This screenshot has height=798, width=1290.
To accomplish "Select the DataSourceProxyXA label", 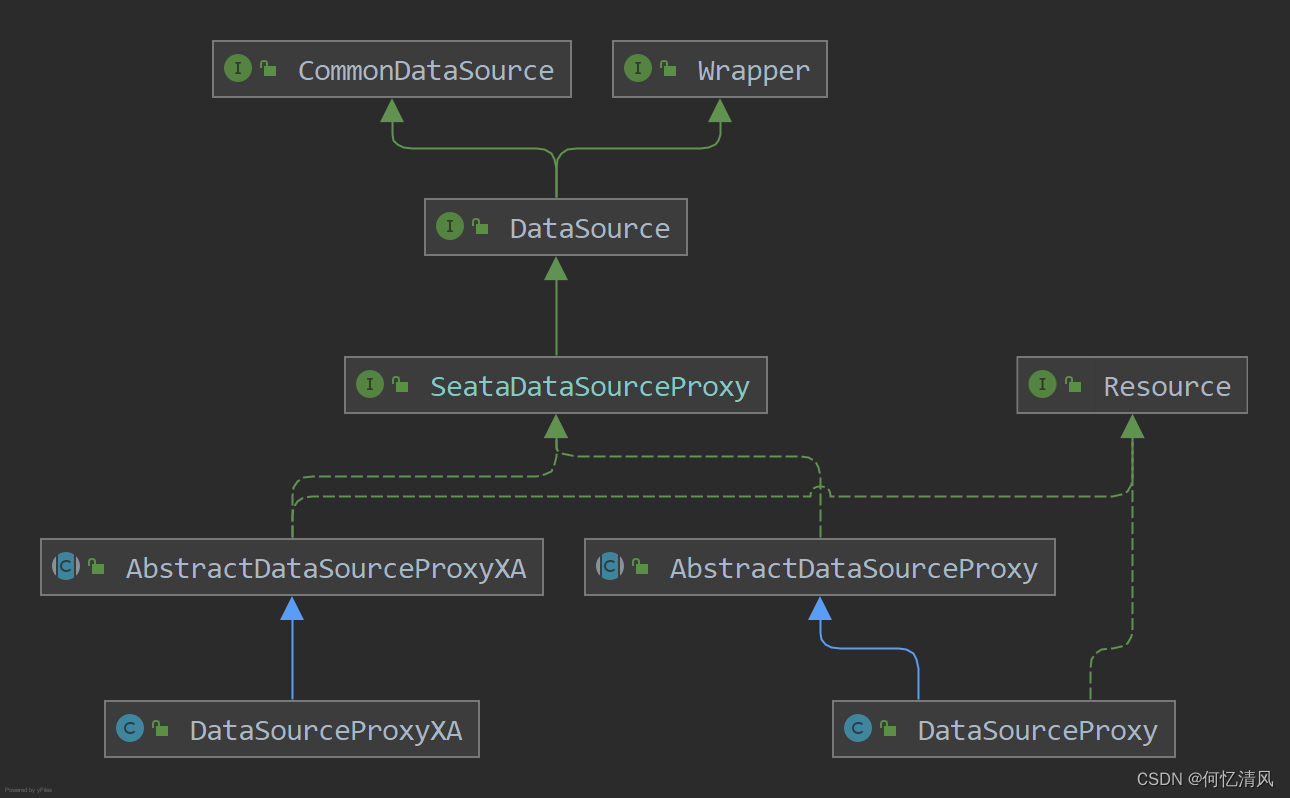I will point(326,731).
